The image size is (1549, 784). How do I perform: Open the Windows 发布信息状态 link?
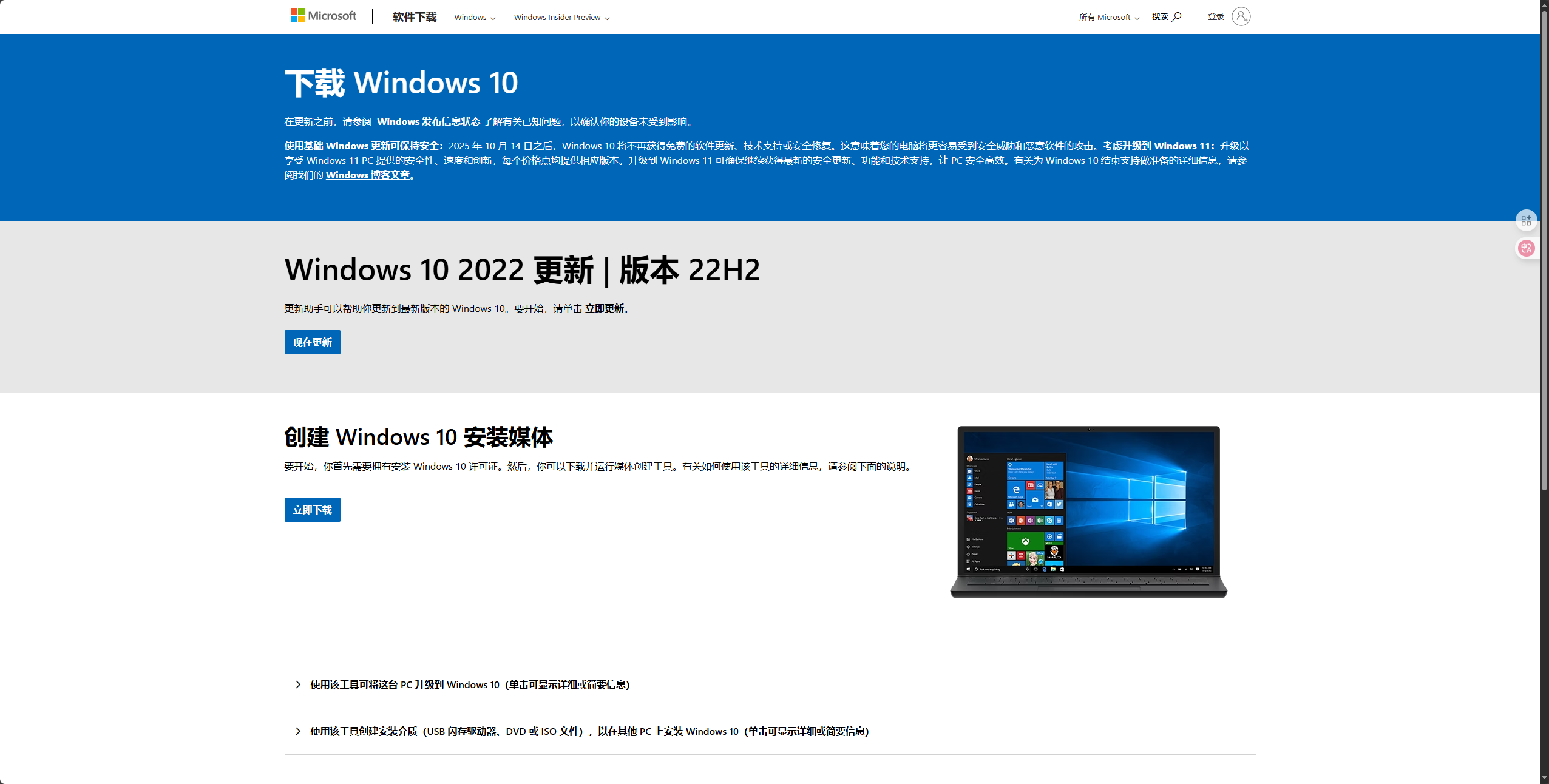(x=428, y=121)
